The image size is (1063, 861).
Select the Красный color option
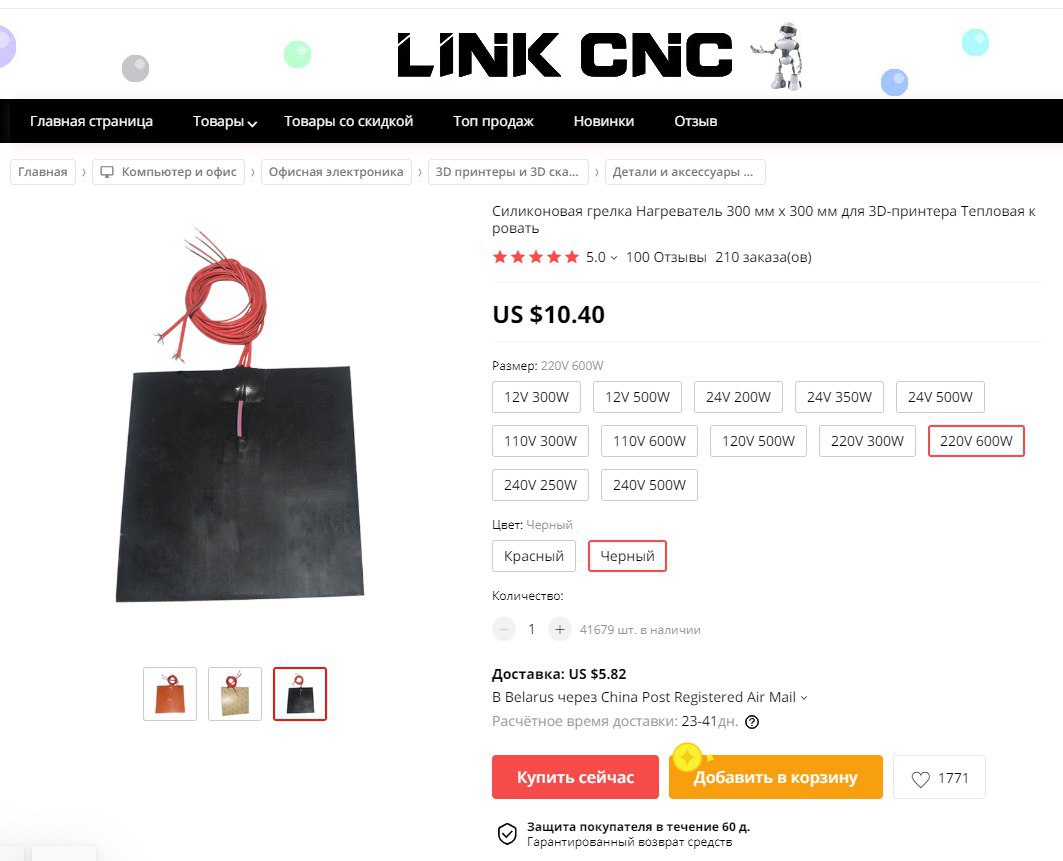534,556
